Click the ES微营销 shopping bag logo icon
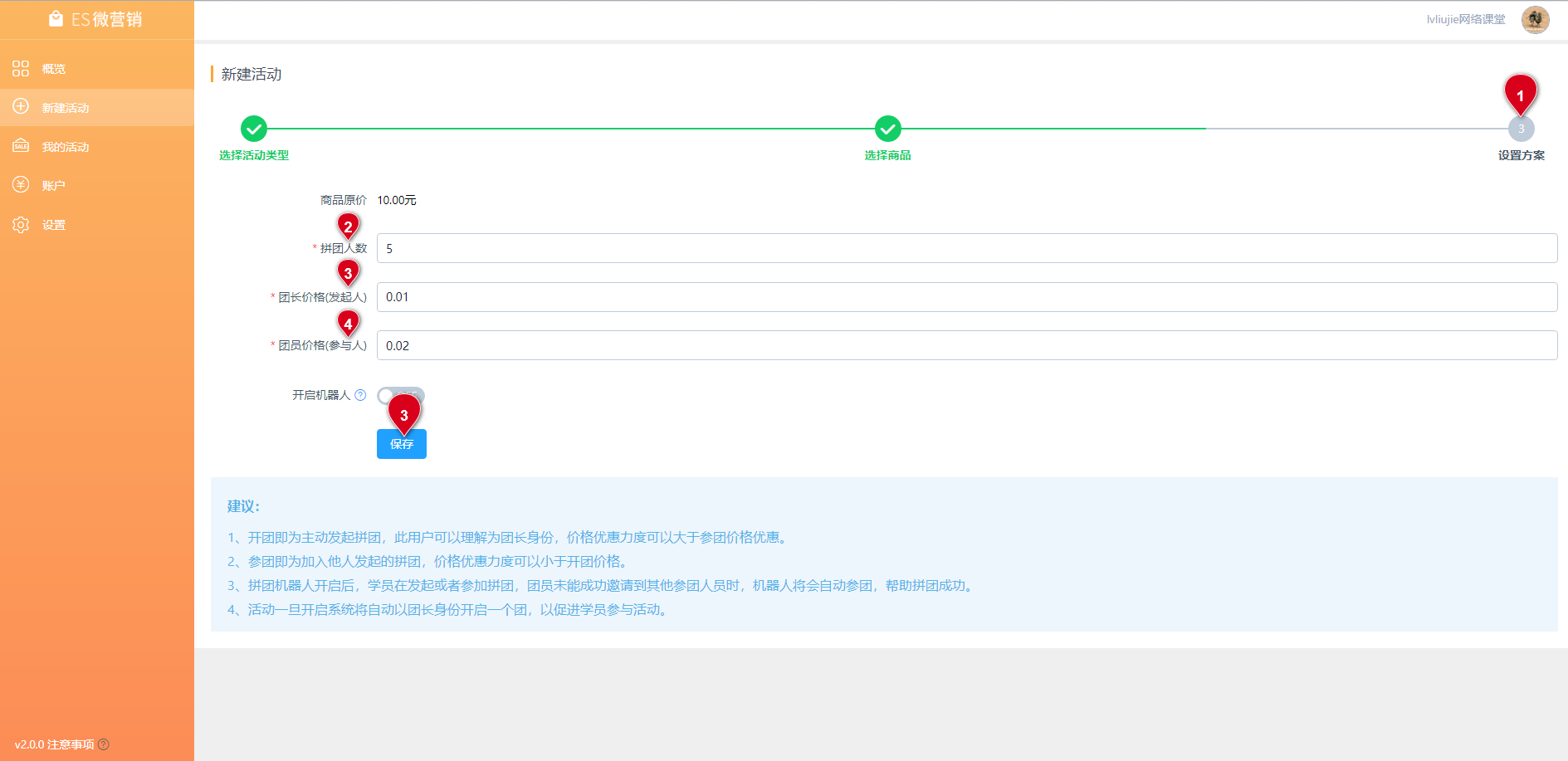Screen dimensions: 1568x761 pos(56,19)
